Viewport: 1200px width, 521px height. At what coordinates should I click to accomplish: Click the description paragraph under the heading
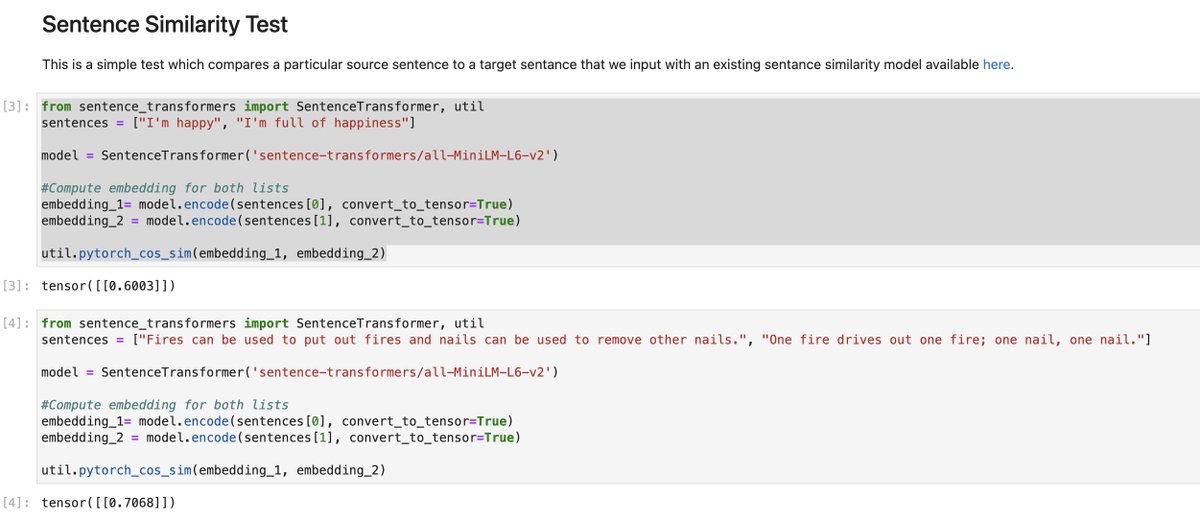[528, 65]
